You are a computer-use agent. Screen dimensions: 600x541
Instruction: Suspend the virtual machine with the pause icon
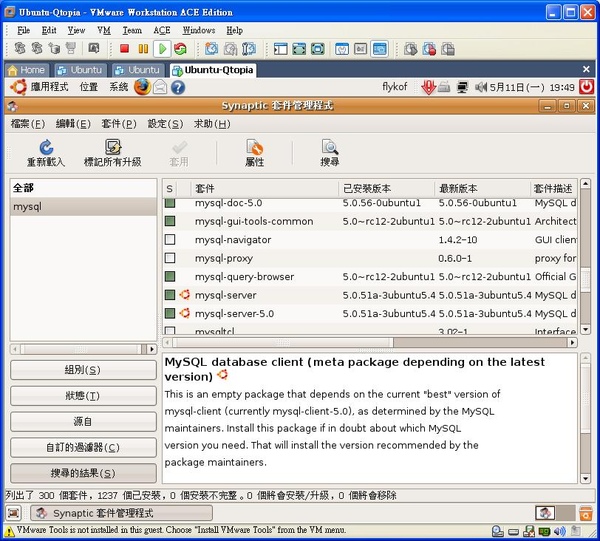[143, 49]
